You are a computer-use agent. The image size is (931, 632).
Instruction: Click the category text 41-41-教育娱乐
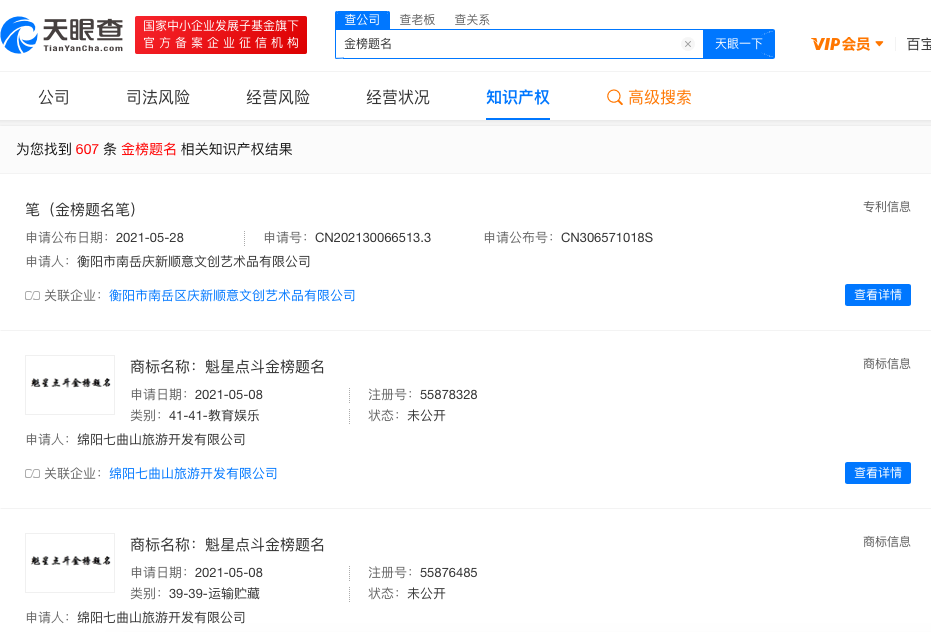[x=214, y=416]
